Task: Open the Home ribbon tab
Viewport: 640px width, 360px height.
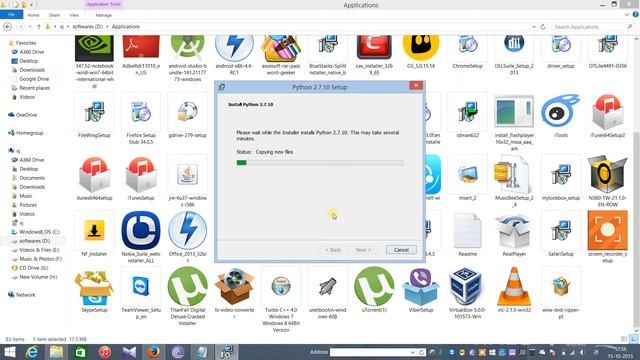Action: 33,15
